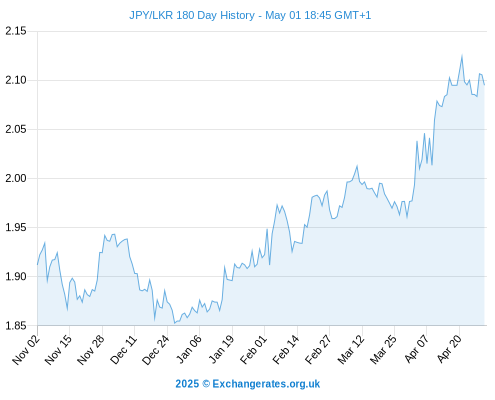The height and width of the screenshot is (400, 495).
Task: Click the highest peak of the rate line
Action: (x=462, y=56)
